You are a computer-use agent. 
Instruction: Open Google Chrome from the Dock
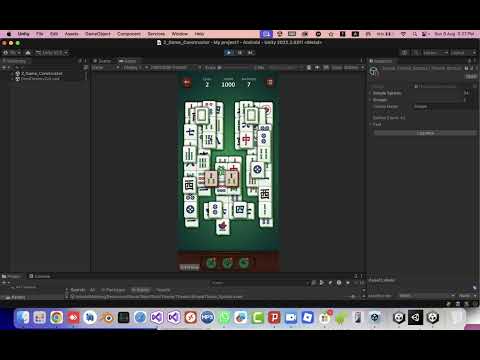pos(56,318)
